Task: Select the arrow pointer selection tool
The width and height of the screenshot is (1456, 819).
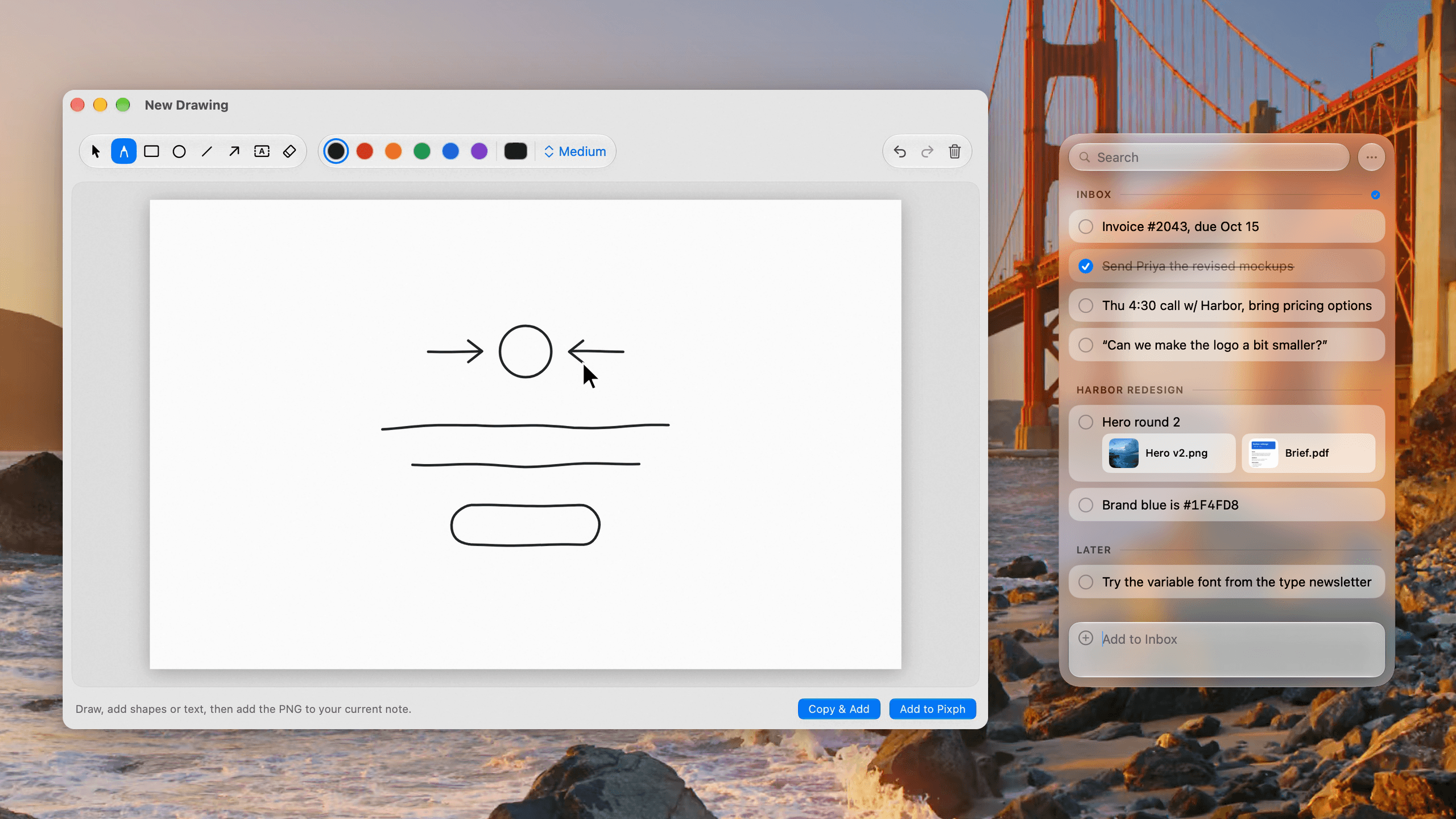Action: pos(96,151)
